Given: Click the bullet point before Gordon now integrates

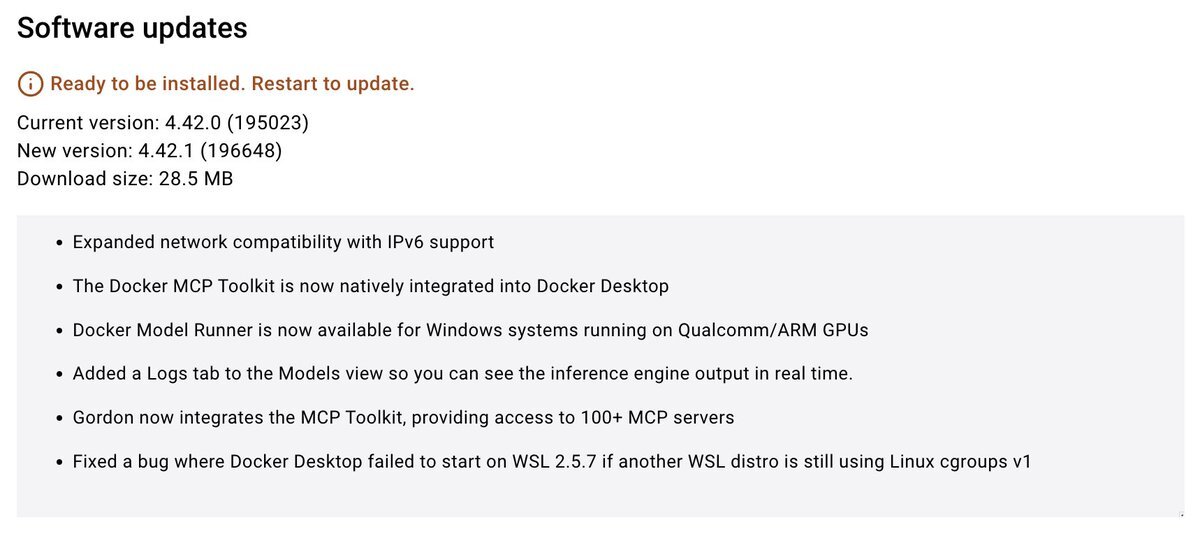Looking at the screenshot, I should (60, 418).
